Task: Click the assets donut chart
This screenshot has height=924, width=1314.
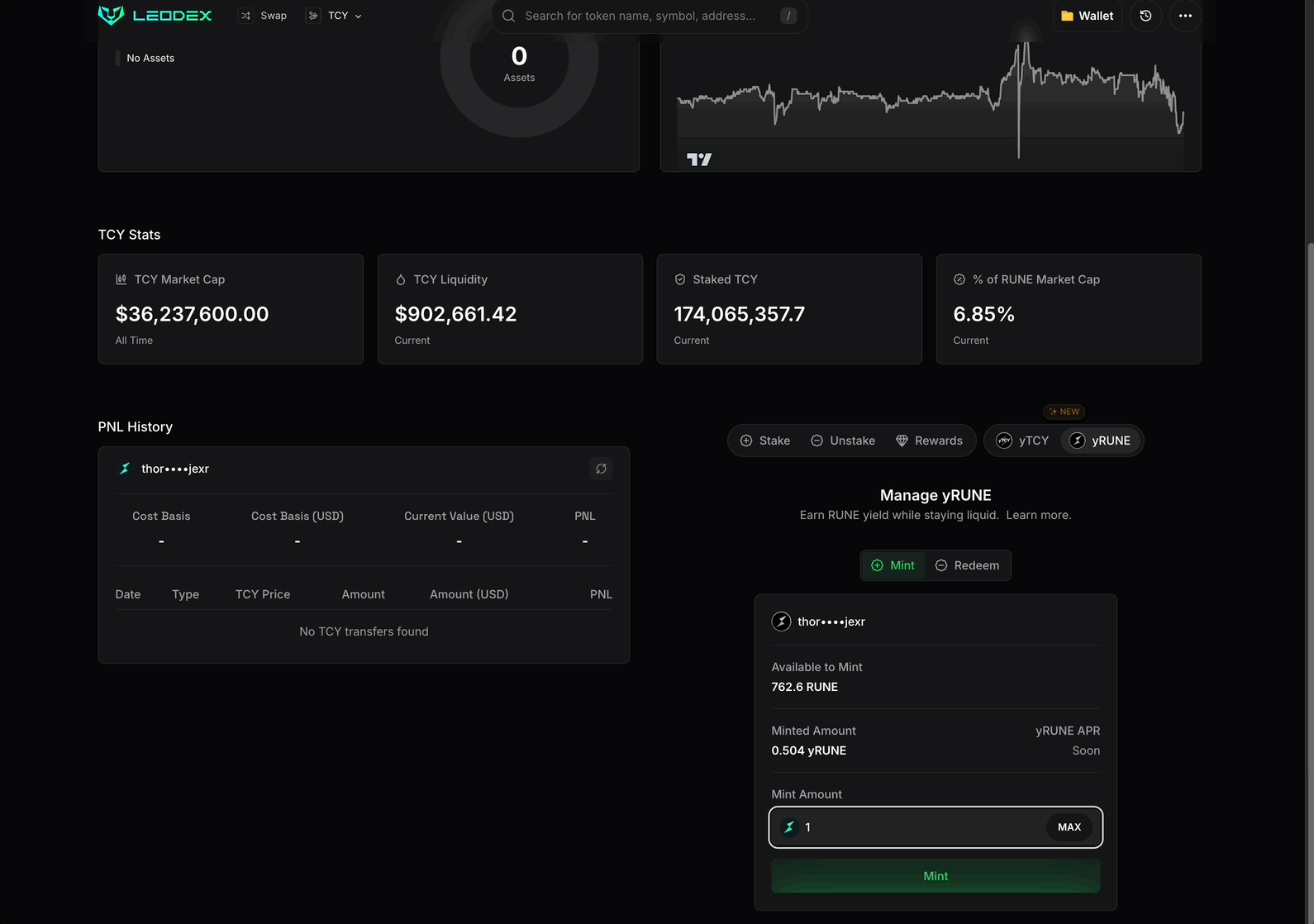Action: pos(519,60)
